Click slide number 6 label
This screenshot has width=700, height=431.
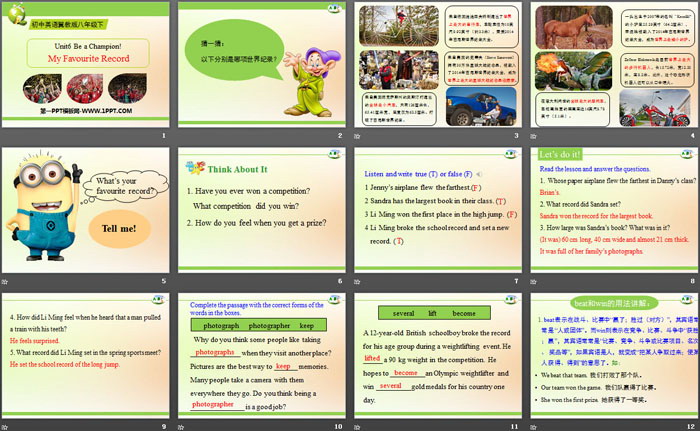(340, 281)
